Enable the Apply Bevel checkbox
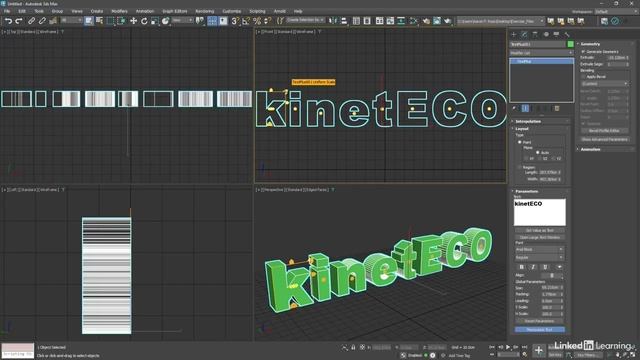 coord(583,77)
